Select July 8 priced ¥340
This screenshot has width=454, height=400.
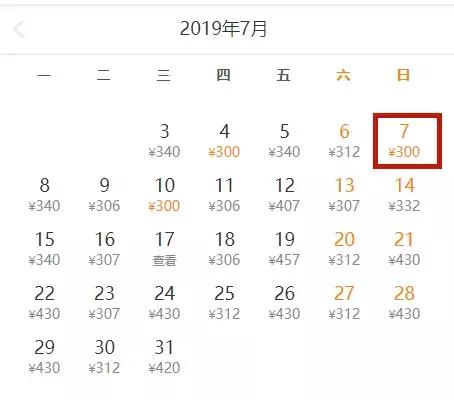click(44, 195)
